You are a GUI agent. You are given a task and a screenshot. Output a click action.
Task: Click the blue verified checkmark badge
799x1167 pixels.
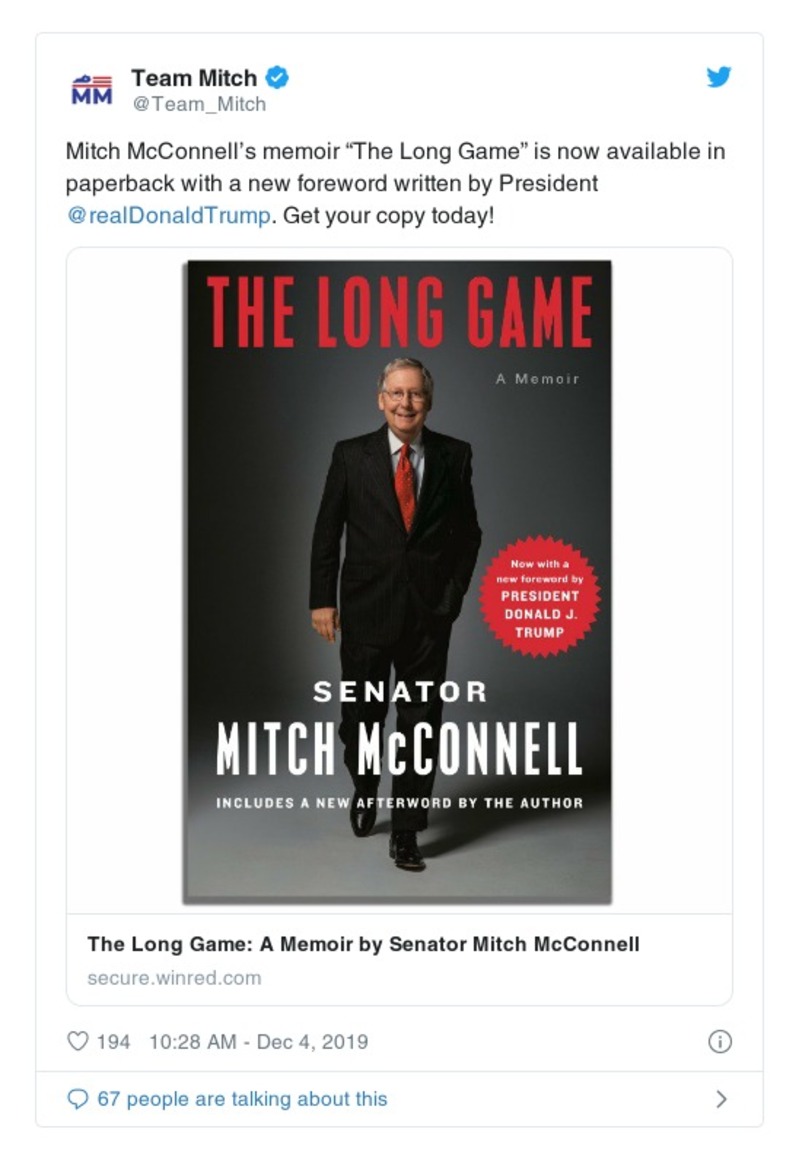[278, 77]
